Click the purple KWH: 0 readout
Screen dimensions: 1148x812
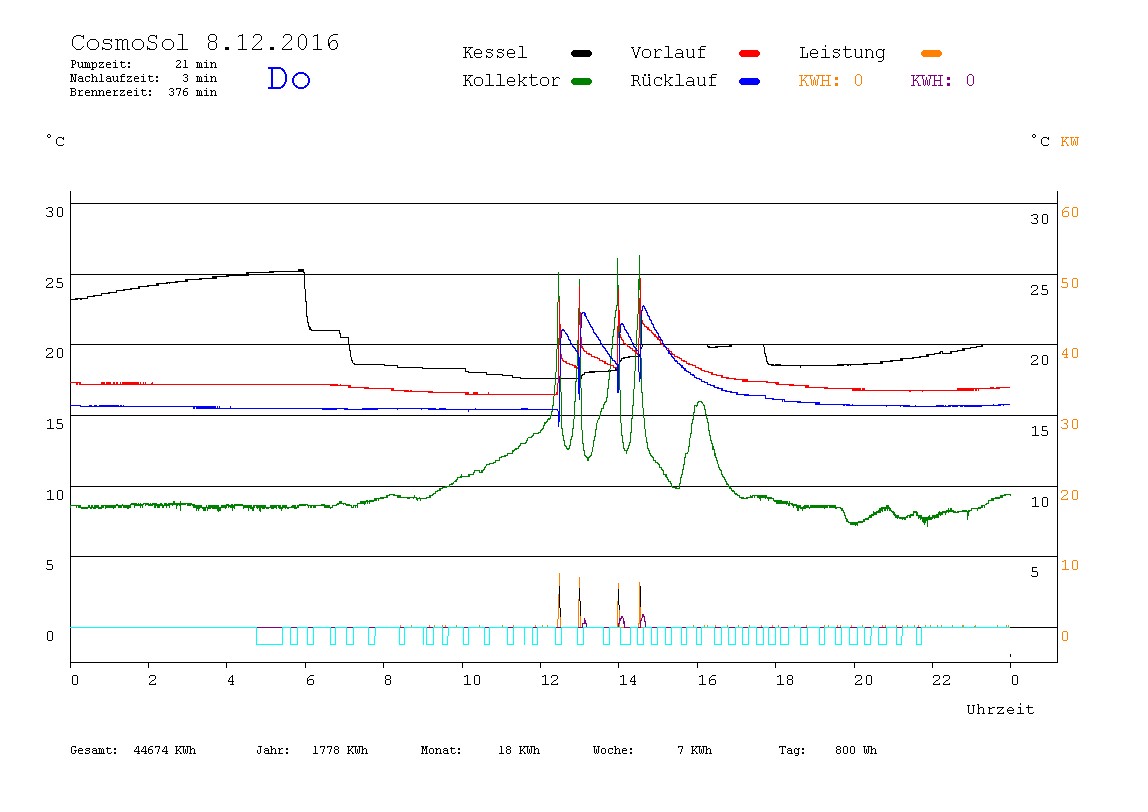point(943,81)
